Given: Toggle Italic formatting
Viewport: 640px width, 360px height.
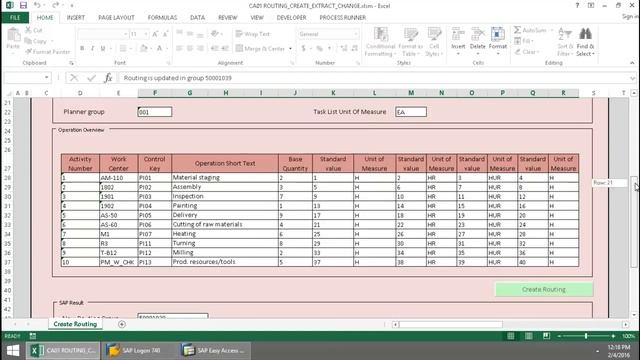Looking at the screenshot, I should click(92, 49).
